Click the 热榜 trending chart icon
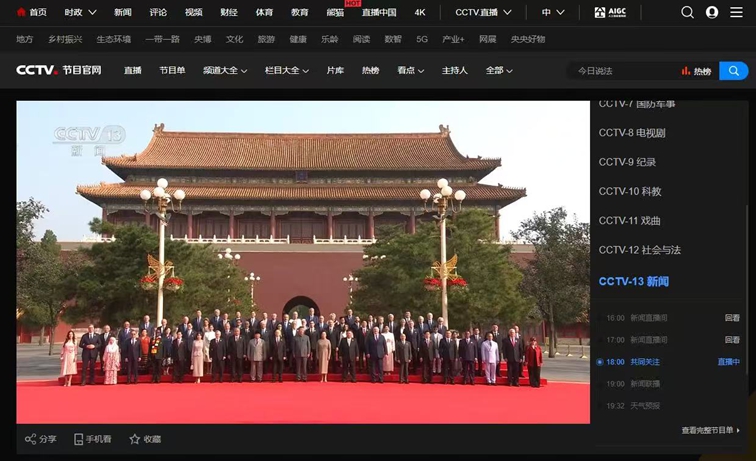 [686, 71]
